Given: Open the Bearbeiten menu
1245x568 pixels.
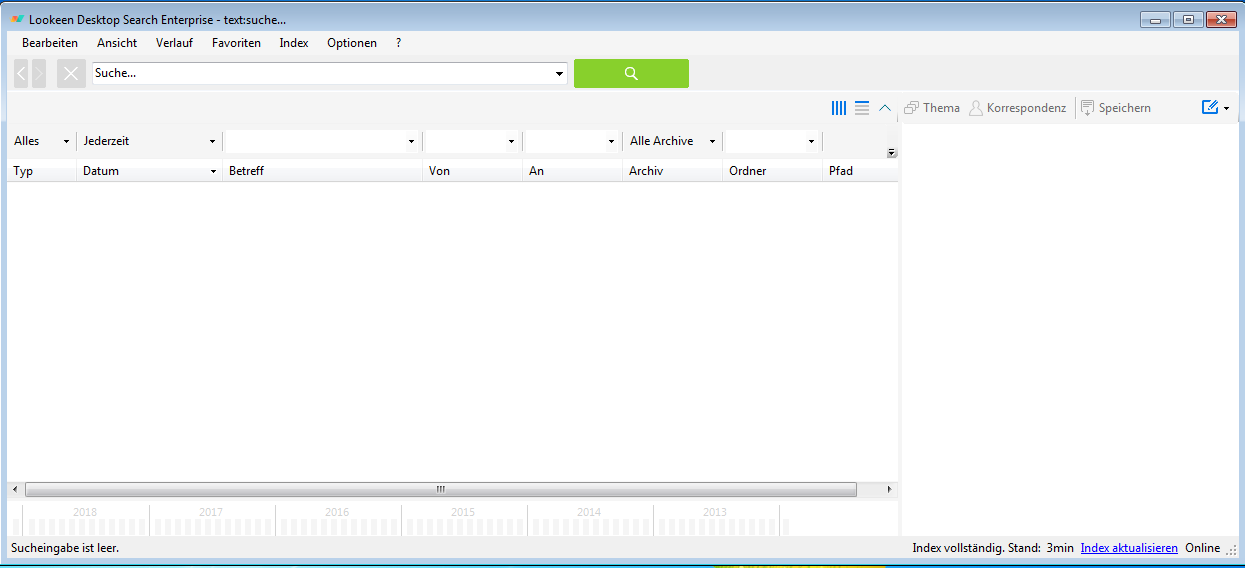Looking at the screenshot, I should pyautogui.click(x=50, y=43).
